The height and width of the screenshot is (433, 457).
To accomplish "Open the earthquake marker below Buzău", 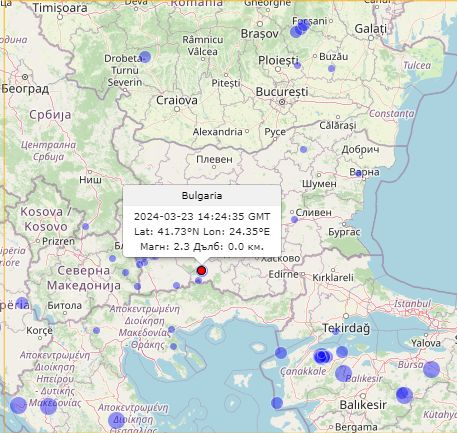I will 331,68.
